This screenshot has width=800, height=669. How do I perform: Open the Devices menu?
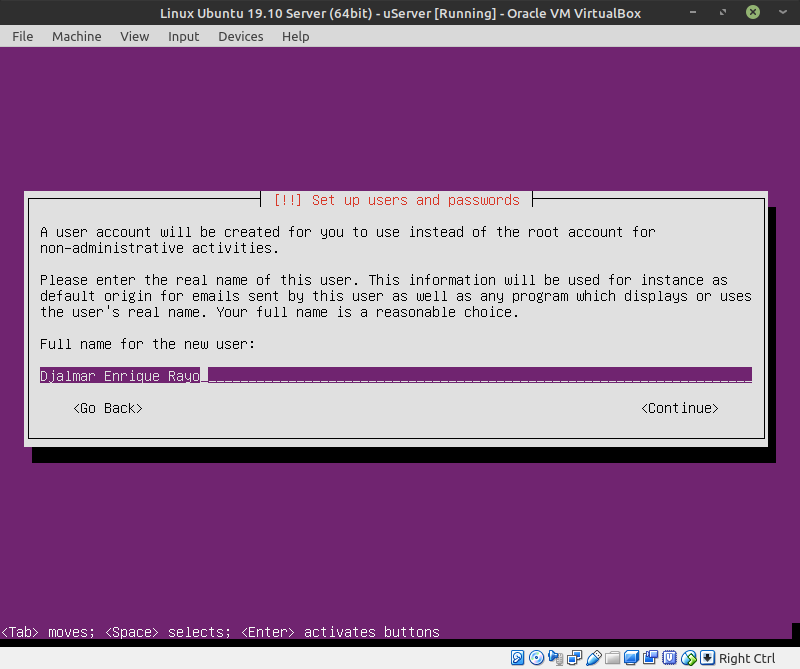pos(240,37)
